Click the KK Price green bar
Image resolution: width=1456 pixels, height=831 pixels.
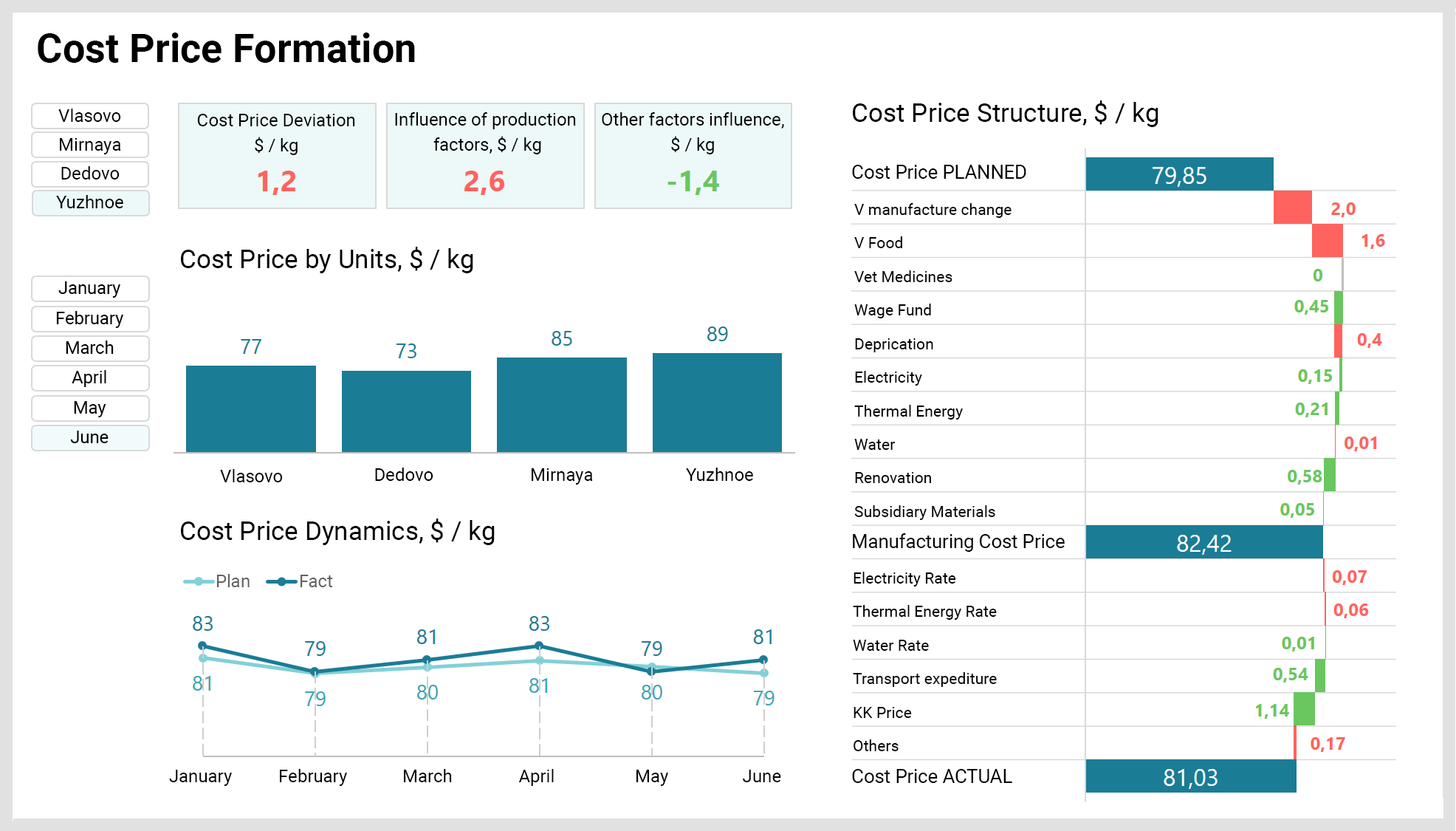(1304, 709)
